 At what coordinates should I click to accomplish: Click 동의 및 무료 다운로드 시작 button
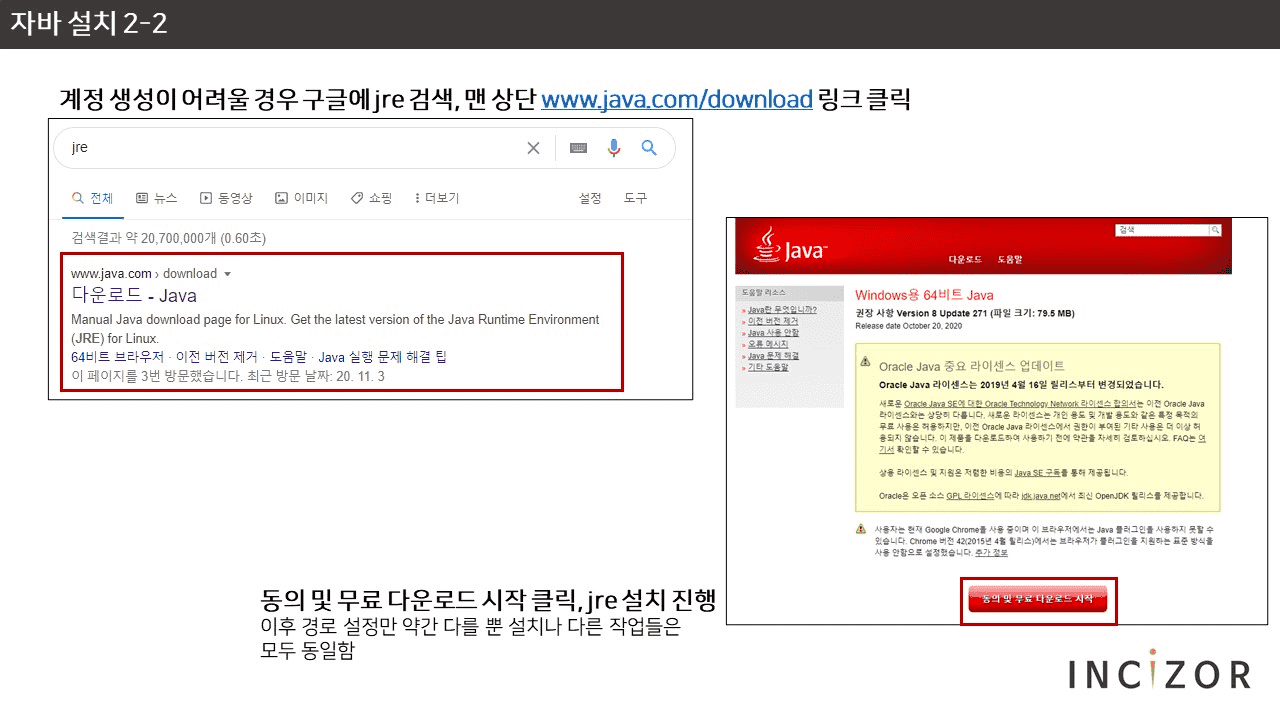click(1038, 600)
